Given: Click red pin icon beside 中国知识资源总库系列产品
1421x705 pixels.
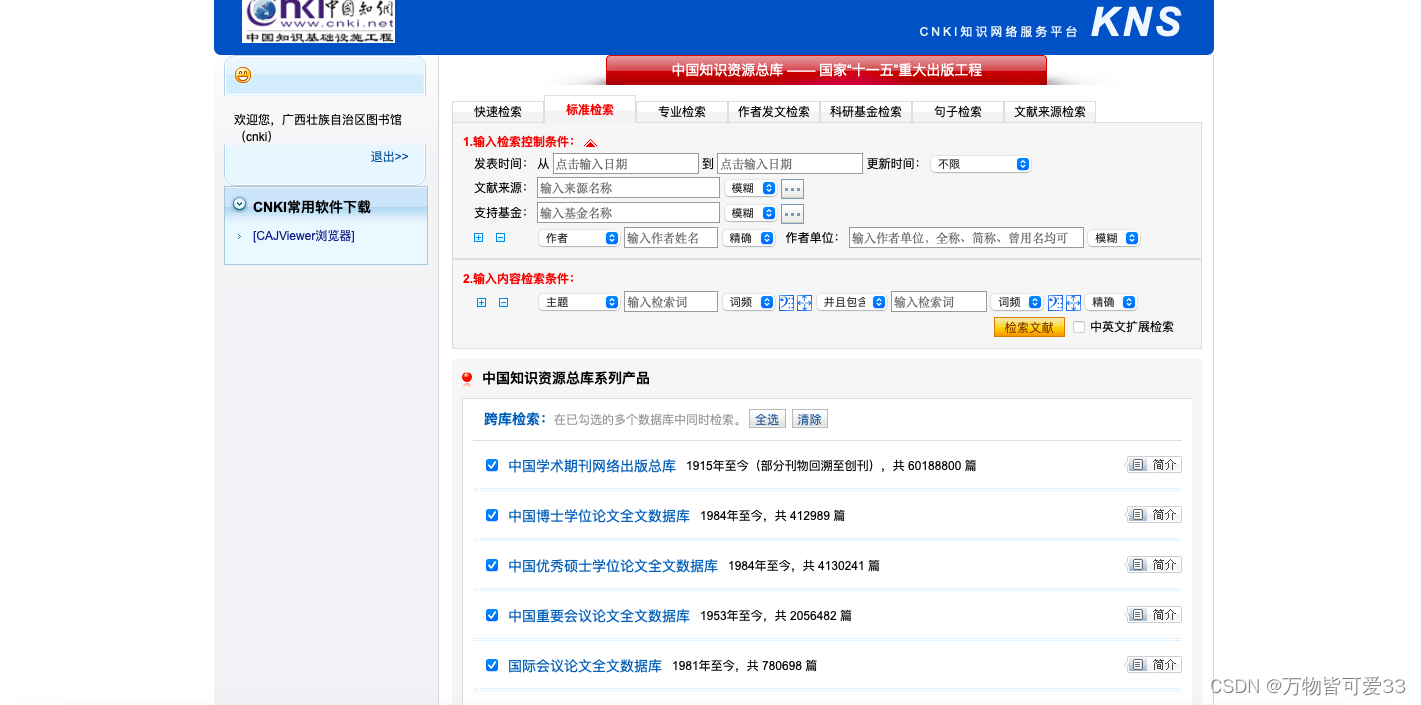Looking at the screenshot, I should (x=467, y=379).
